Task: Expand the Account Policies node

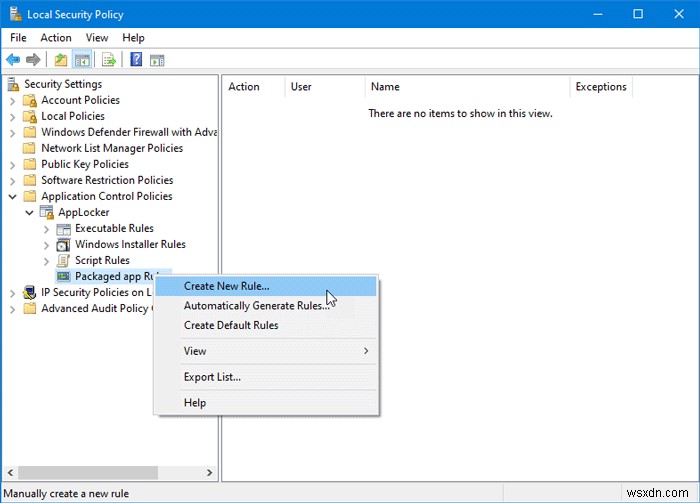Action: 13,100
